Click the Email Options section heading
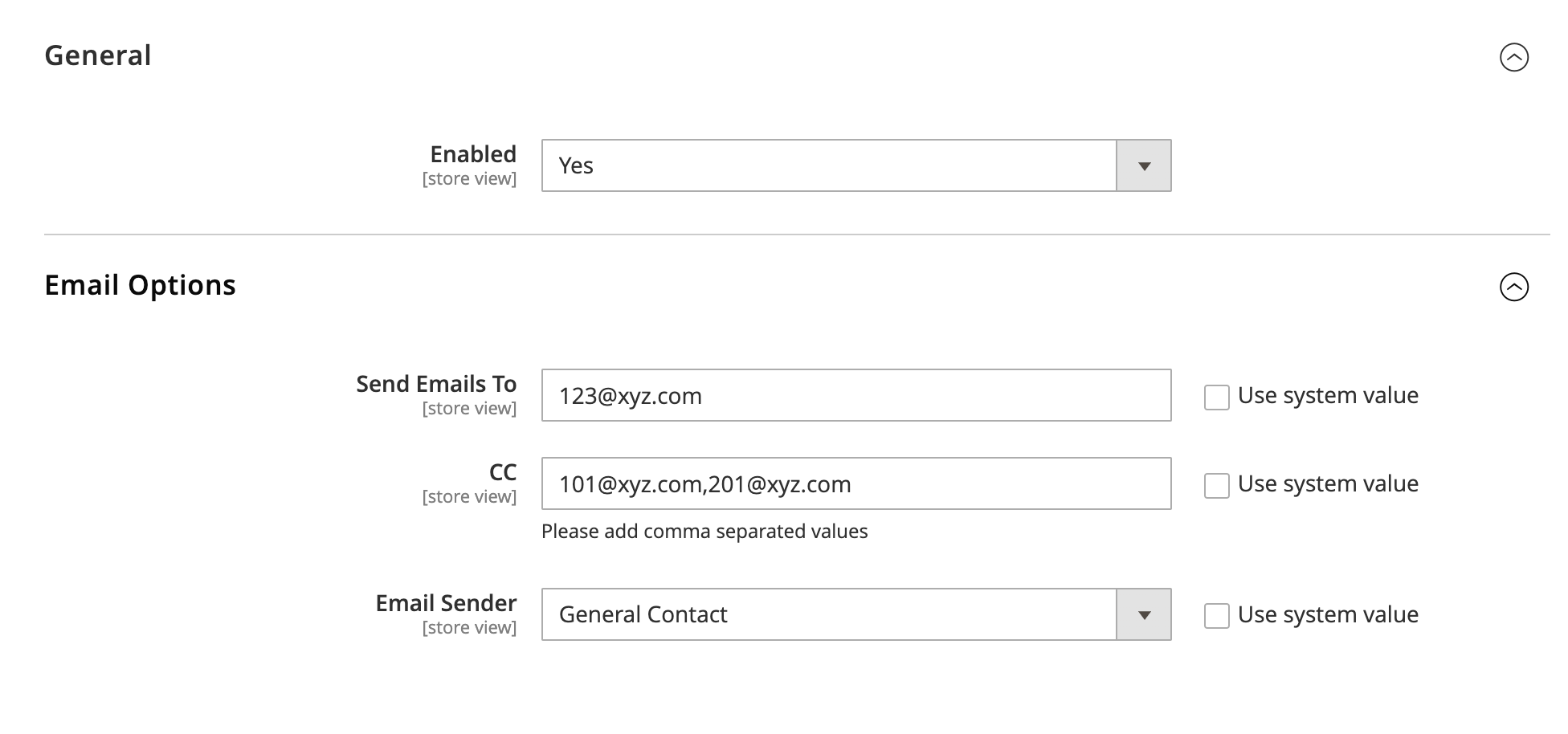1568x734 pixels. [140, 285]
